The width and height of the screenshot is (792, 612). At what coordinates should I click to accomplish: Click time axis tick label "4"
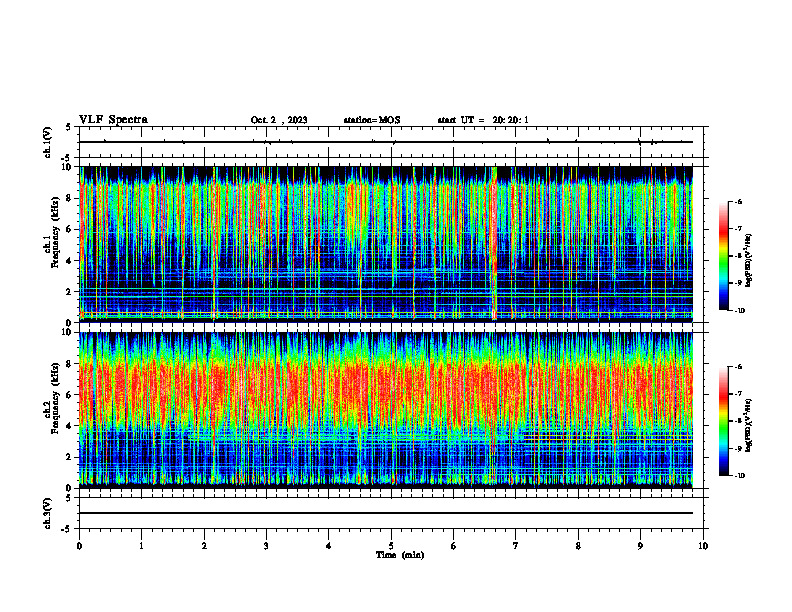328,546
